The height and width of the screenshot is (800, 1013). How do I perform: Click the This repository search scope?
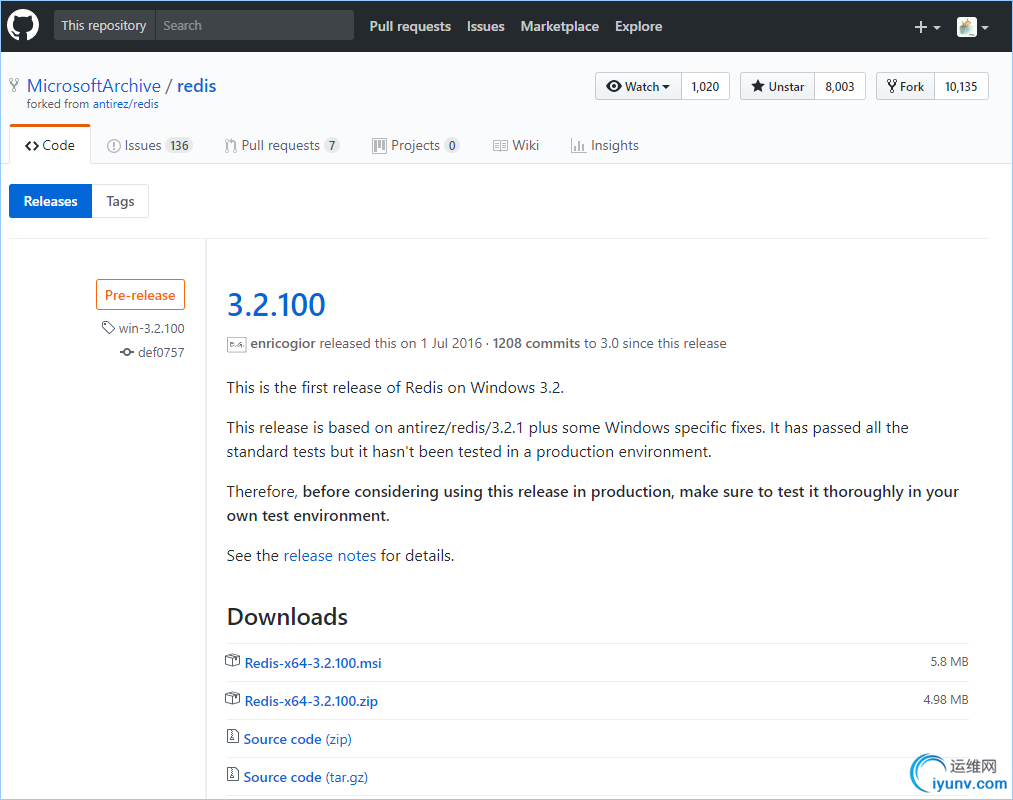point(104,25)
